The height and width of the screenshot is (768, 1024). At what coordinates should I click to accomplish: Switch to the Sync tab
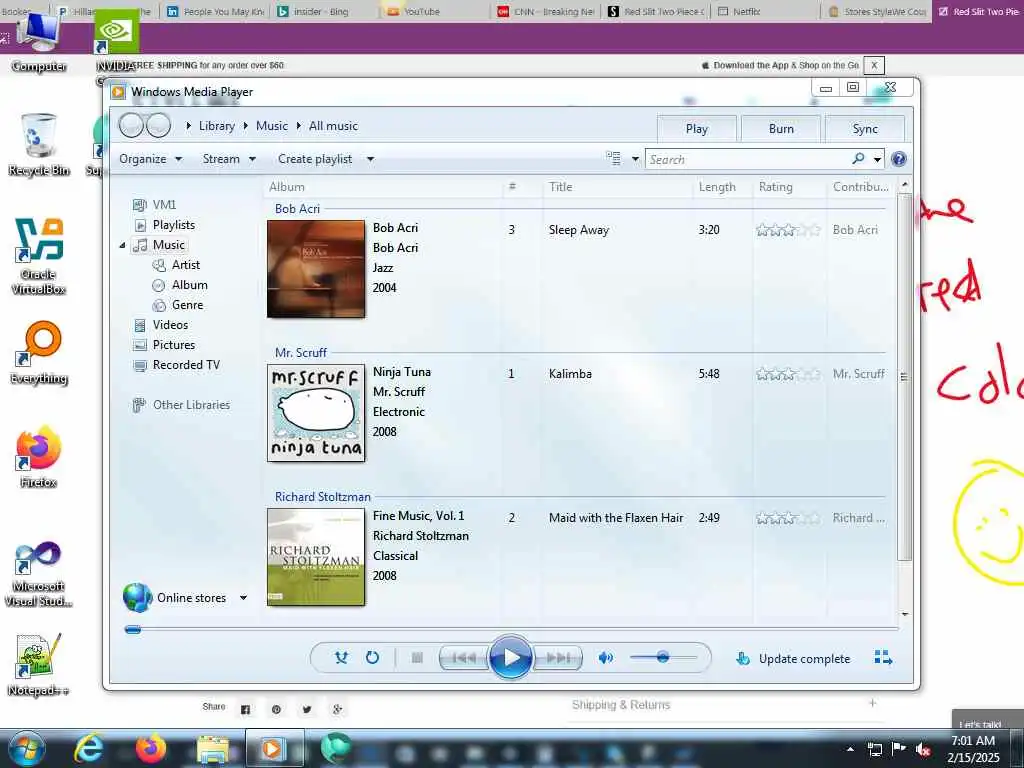(865, 129)
